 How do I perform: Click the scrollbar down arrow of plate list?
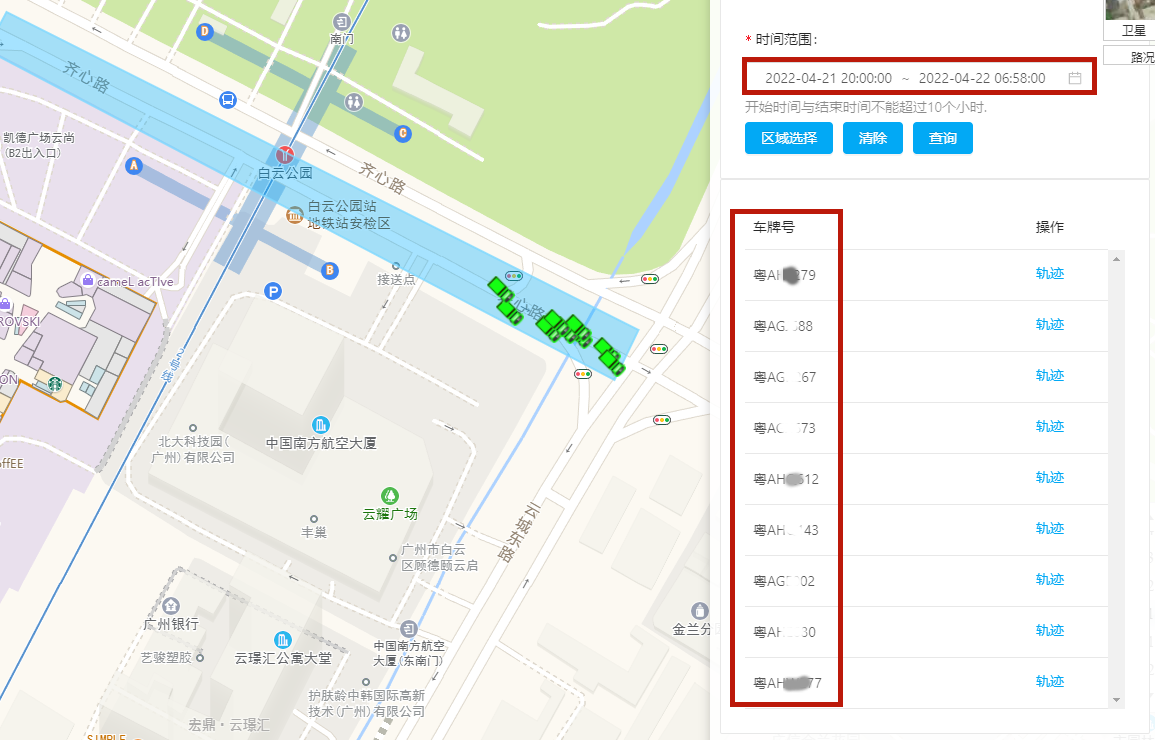click(1117, 700)
